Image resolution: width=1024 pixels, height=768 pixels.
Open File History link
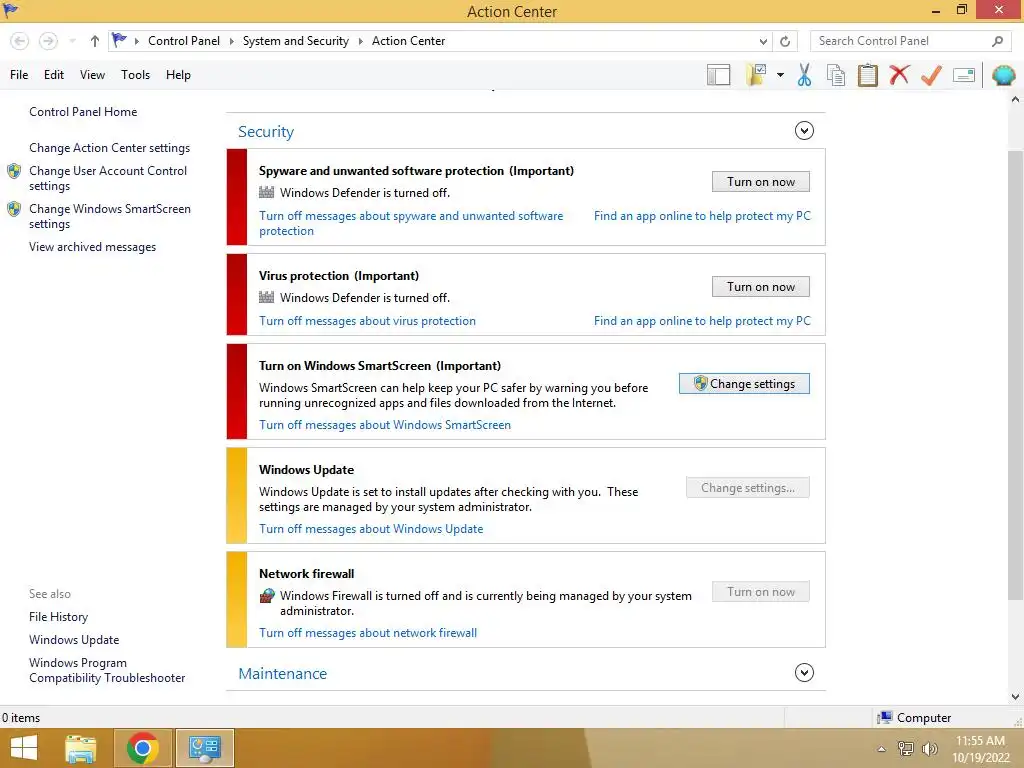pos(58,617)
